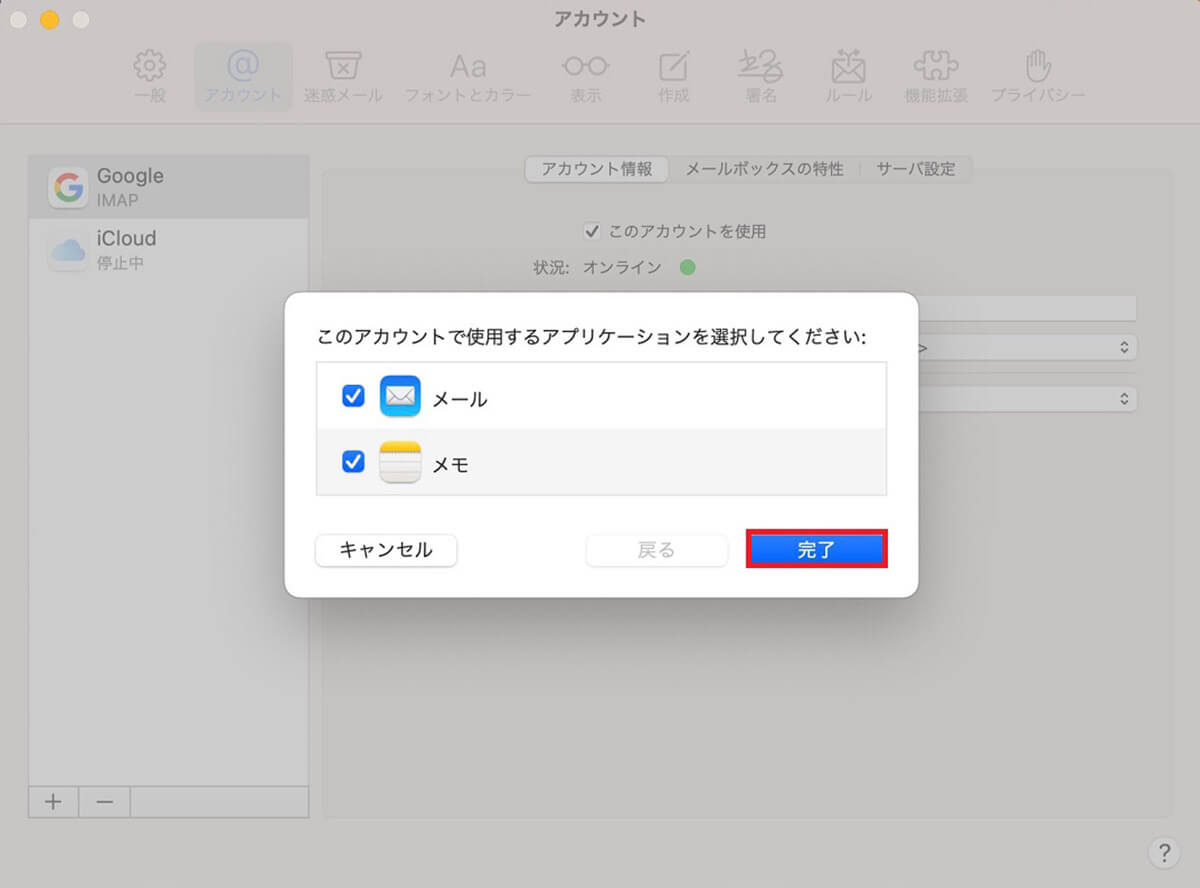Minimize the window with yellow button

click(x=49, y=20)
